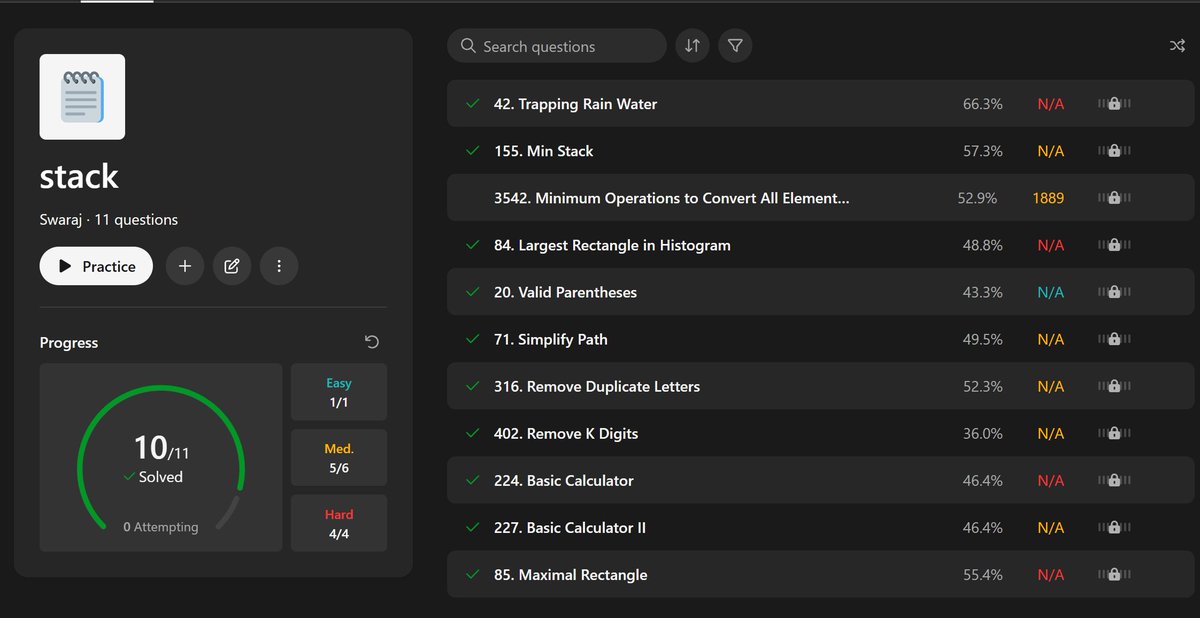Viewport: 1200px width, 618px height.
Task: Open 224. Basic Calculator question
Action: 820,480
